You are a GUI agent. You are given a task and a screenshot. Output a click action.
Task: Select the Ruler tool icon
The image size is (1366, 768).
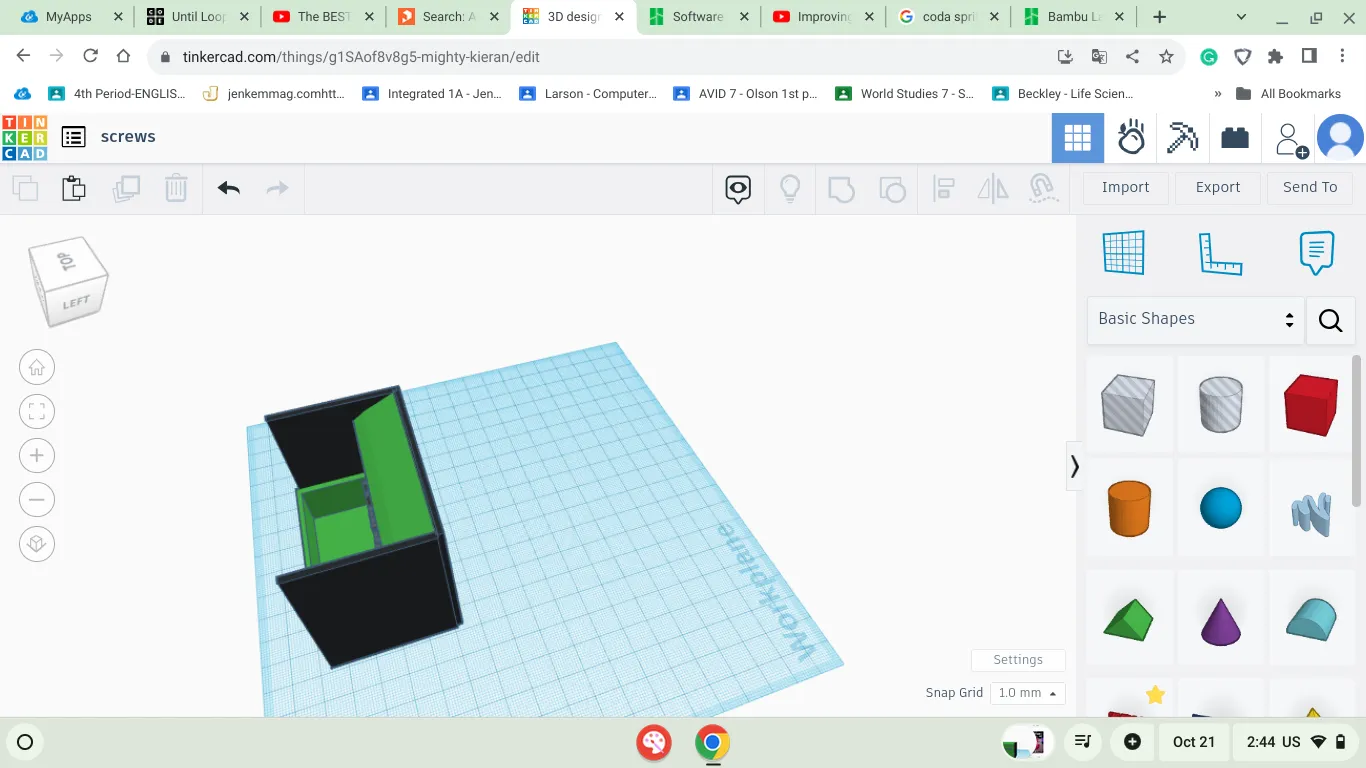1218,253
